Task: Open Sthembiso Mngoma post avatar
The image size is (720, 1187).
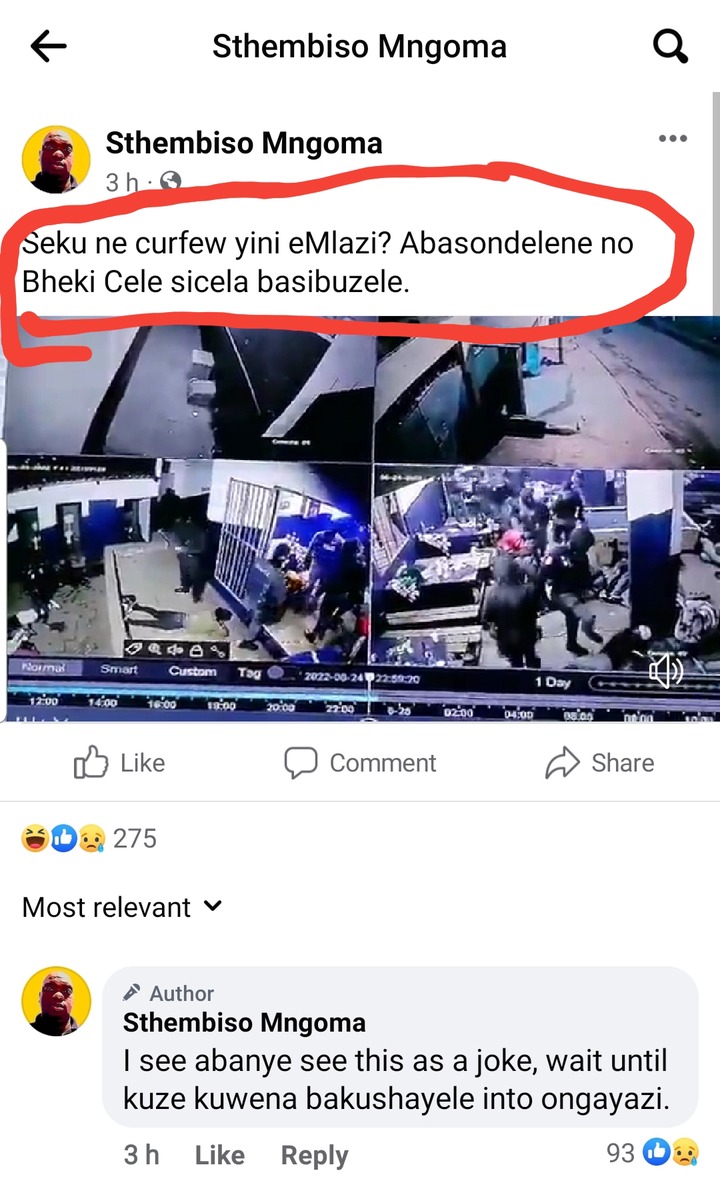Action: click(56, 160)
